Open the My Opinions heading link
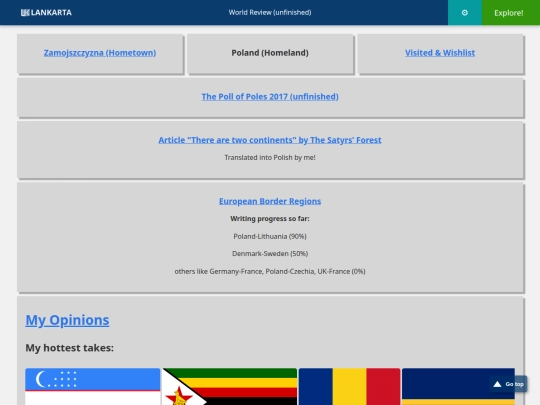Image resolution: width=540 pixels, height=405 pixels. point(68,320)
